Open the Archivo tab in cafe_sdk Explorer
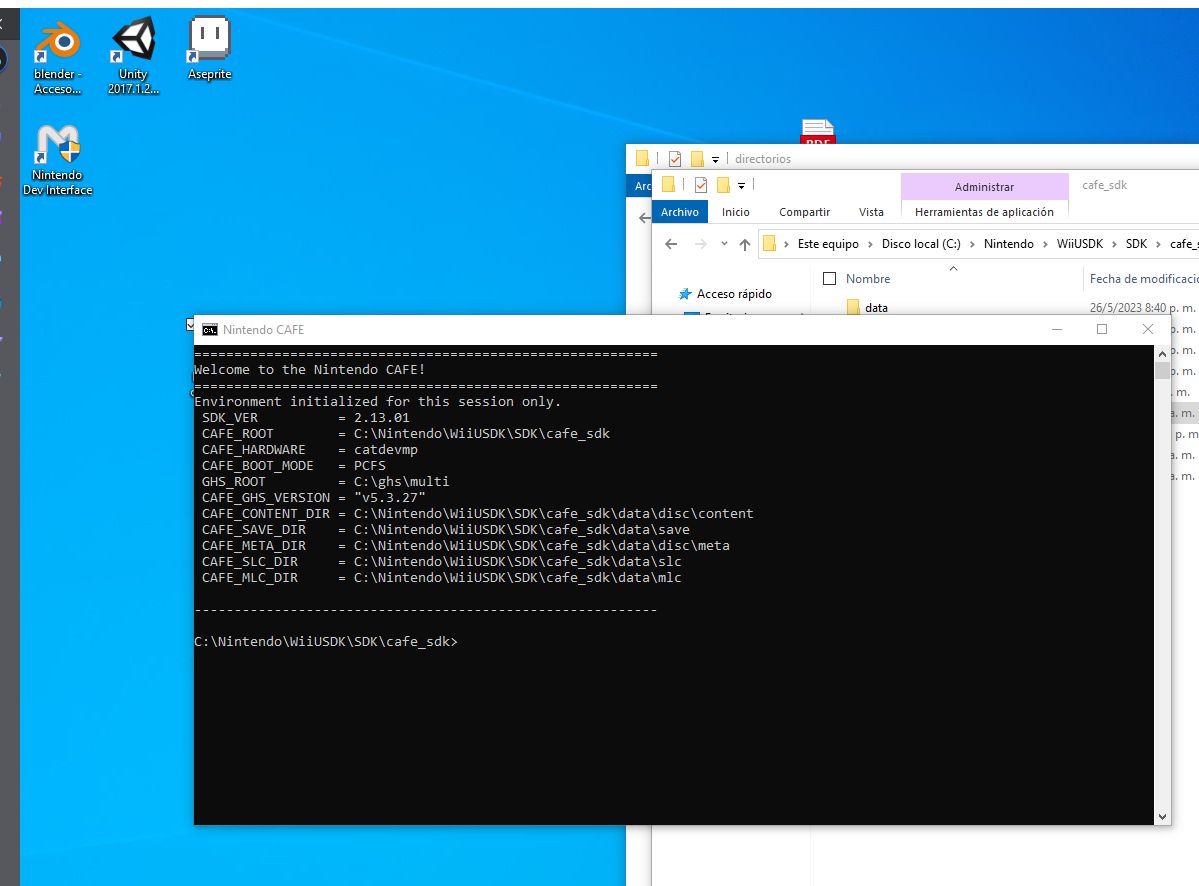Screen dimensions: 1199x886 point(680,212)
